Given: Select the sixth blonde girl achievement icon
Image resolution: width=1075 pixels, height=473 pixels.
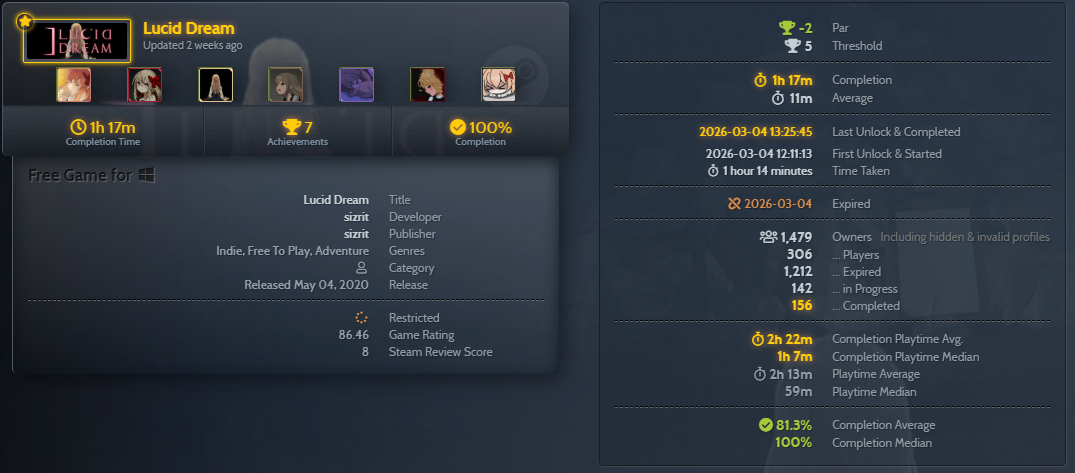Looking at the screenshot, I should pyautogui.click(x=428, y=85).
